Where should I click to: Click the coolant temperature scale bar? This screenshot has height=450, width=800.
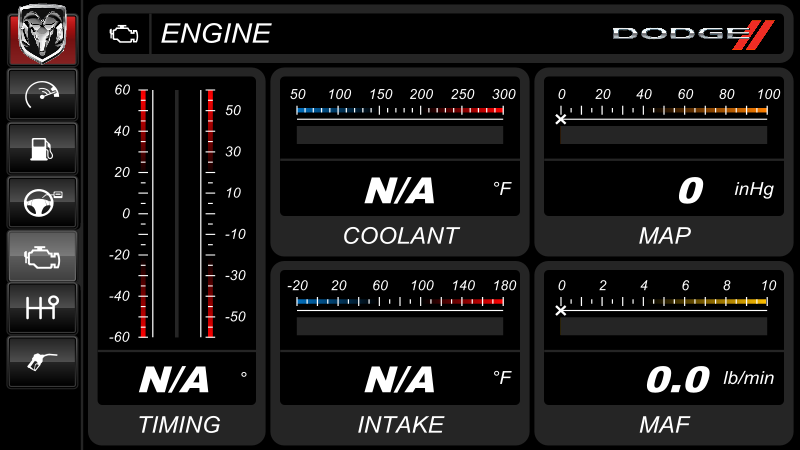[399, 110]
